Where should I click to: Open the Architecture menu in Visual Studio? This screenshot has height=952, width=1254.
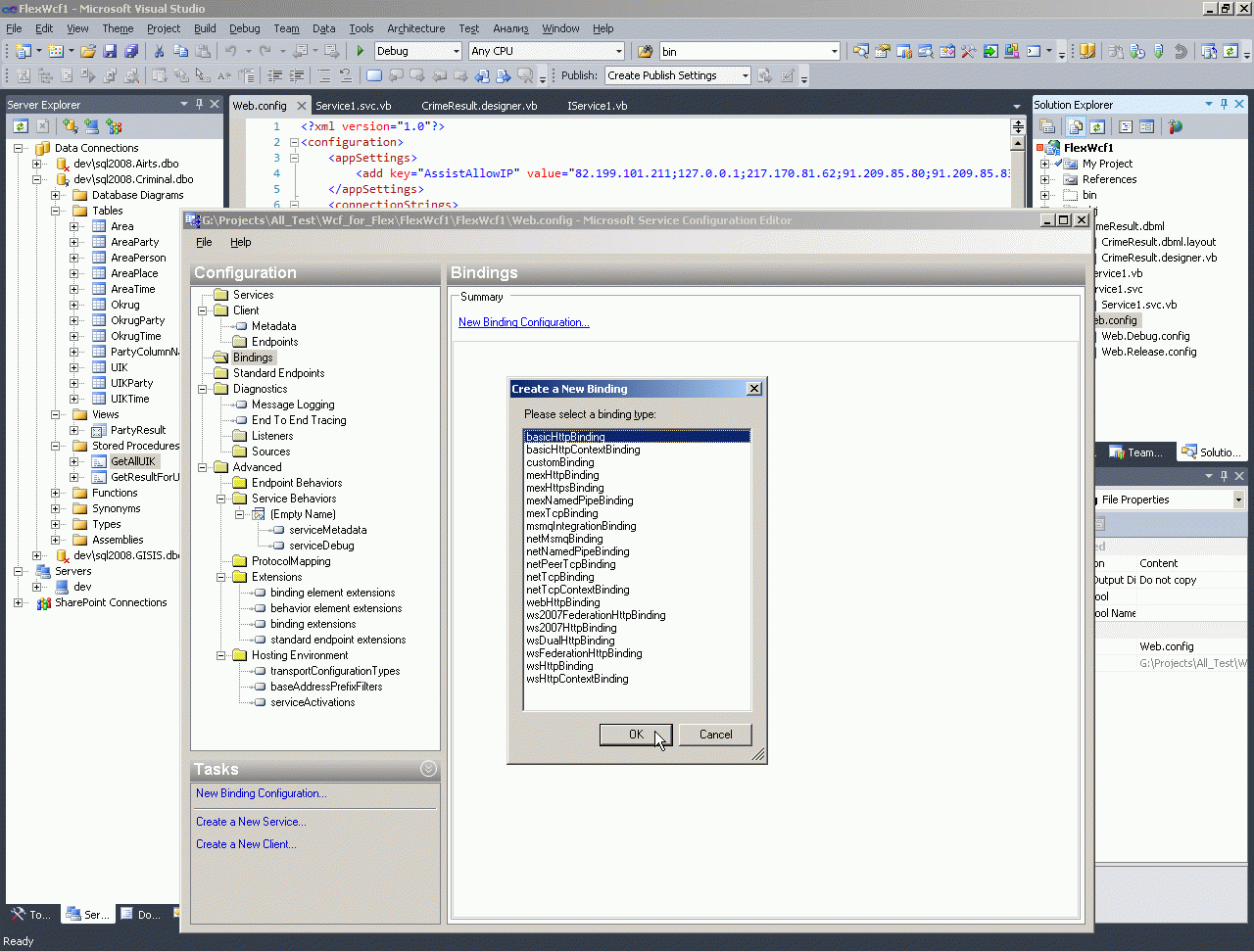click(415, 28)
